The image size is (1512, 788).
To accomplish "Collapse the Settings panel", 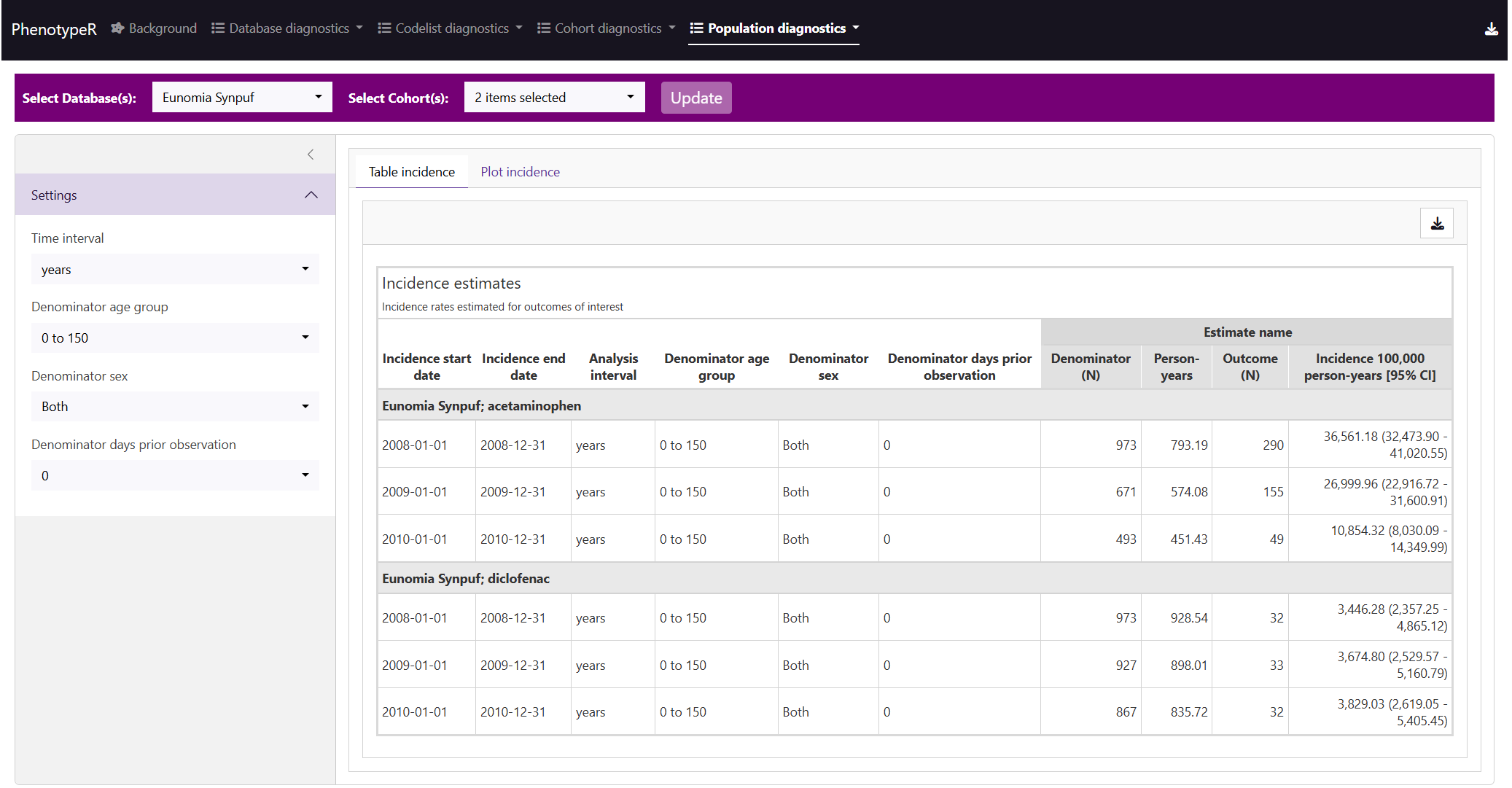I will click(x=311, y=195).
